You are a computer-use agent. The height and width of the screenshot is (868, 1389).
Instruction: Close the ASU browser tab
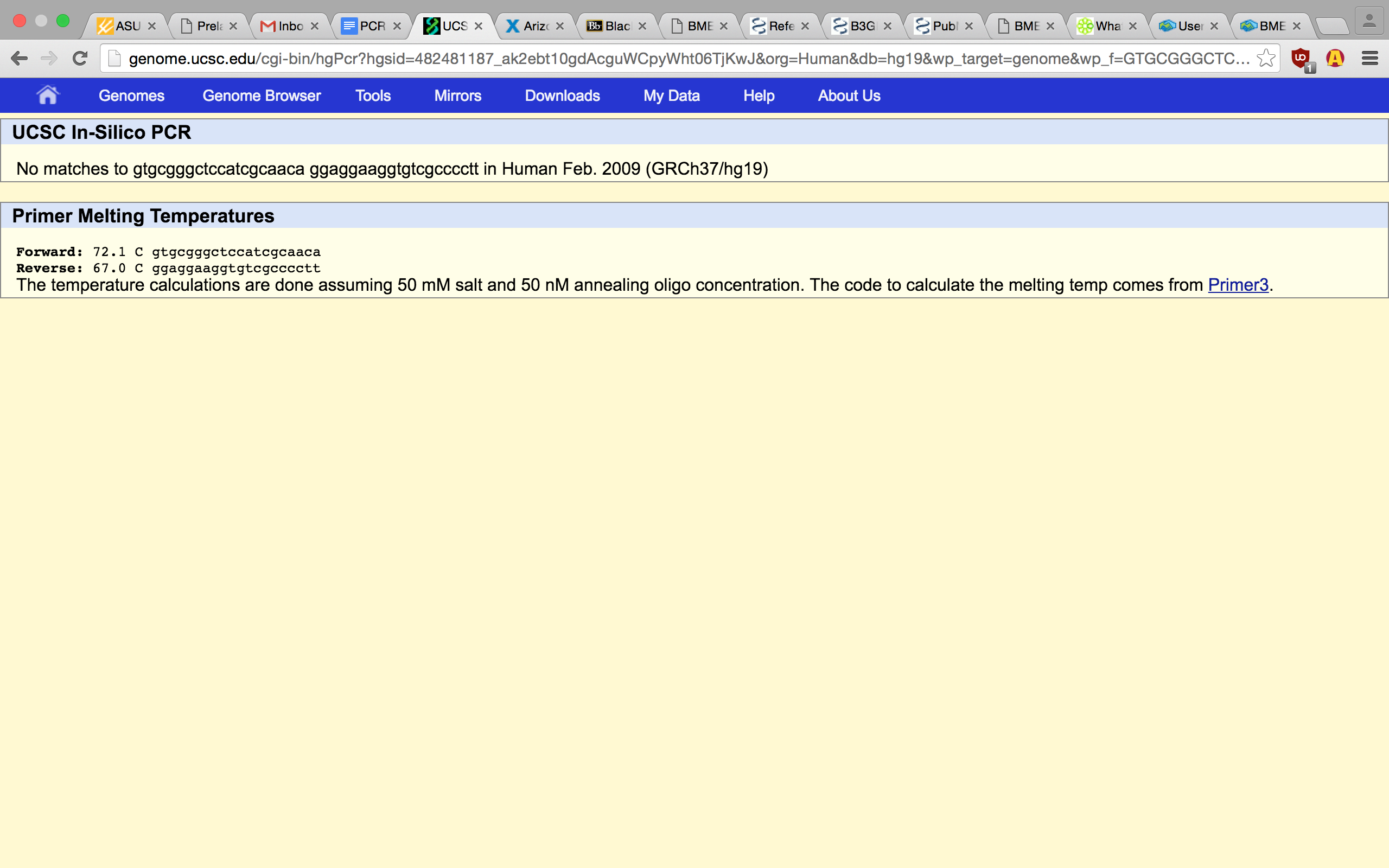click(152, 27)
